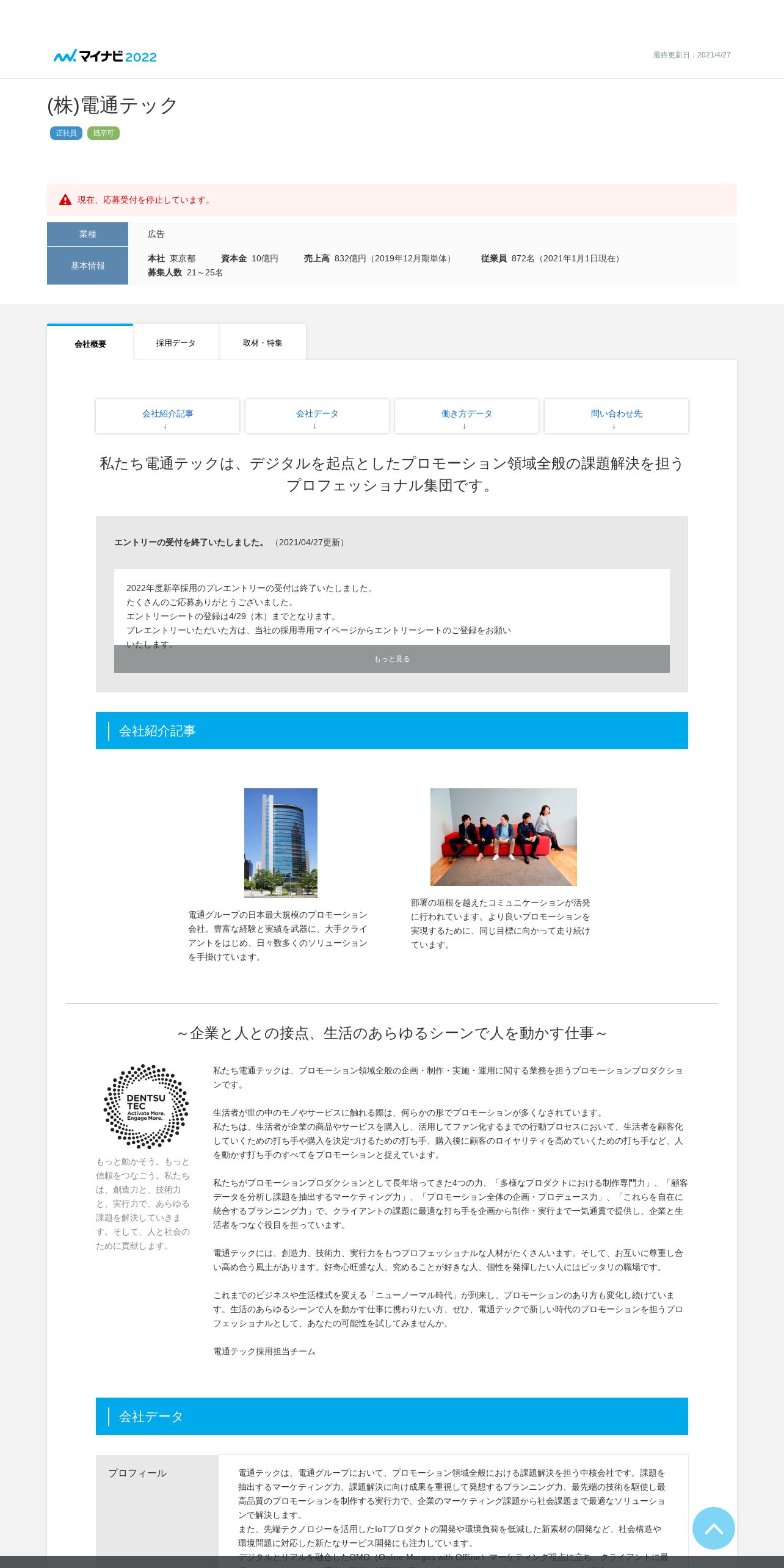Click the caption 部署の垣根を越えたコミュニケーション
The image size is (784, 1568).
(501, 923)
